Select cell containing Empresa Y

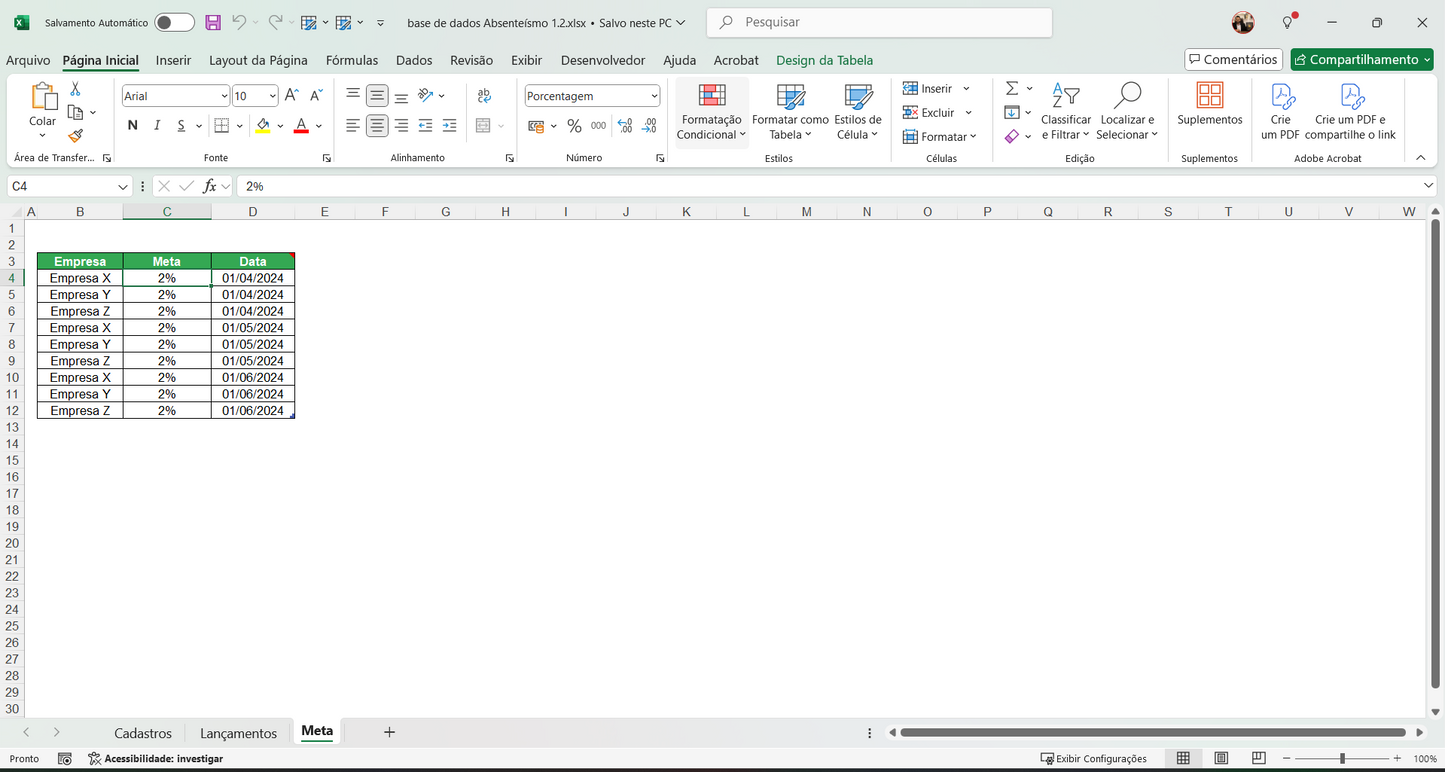click(79, 294)
